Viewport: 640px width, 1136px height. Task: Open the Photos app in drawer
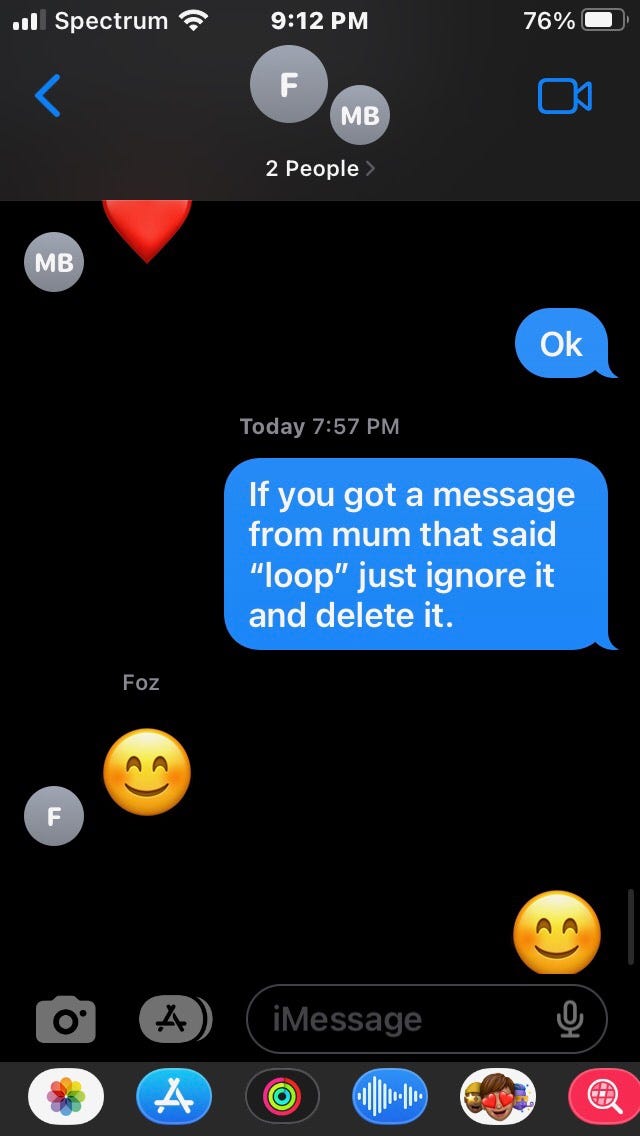66,1097
